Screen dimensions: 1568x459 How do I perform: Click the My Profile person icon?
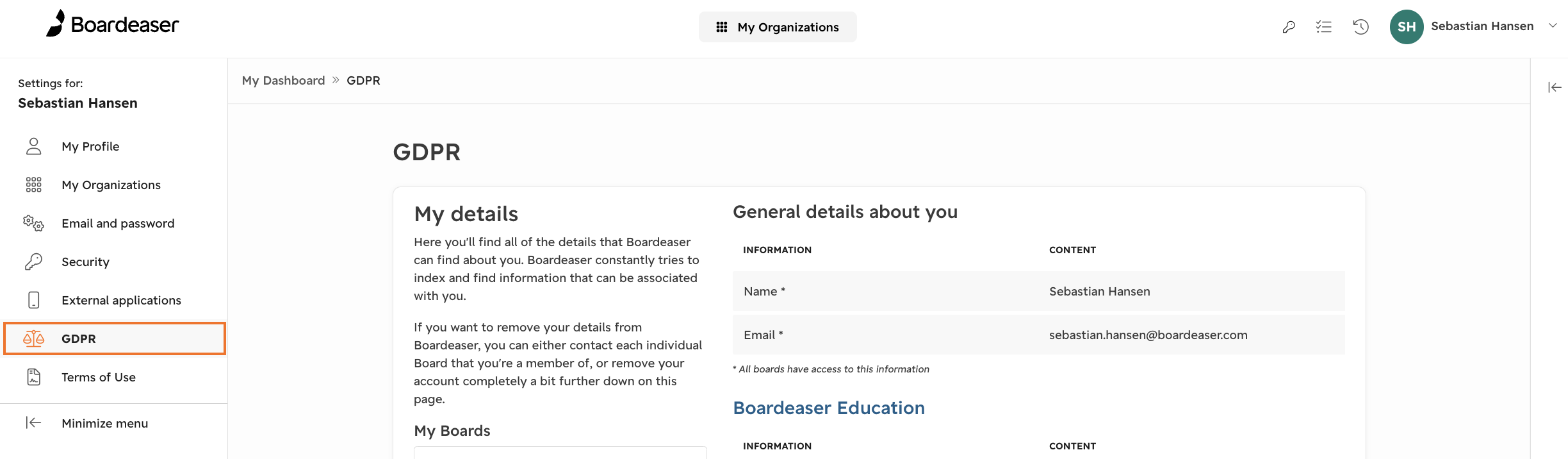pos(34,146)
